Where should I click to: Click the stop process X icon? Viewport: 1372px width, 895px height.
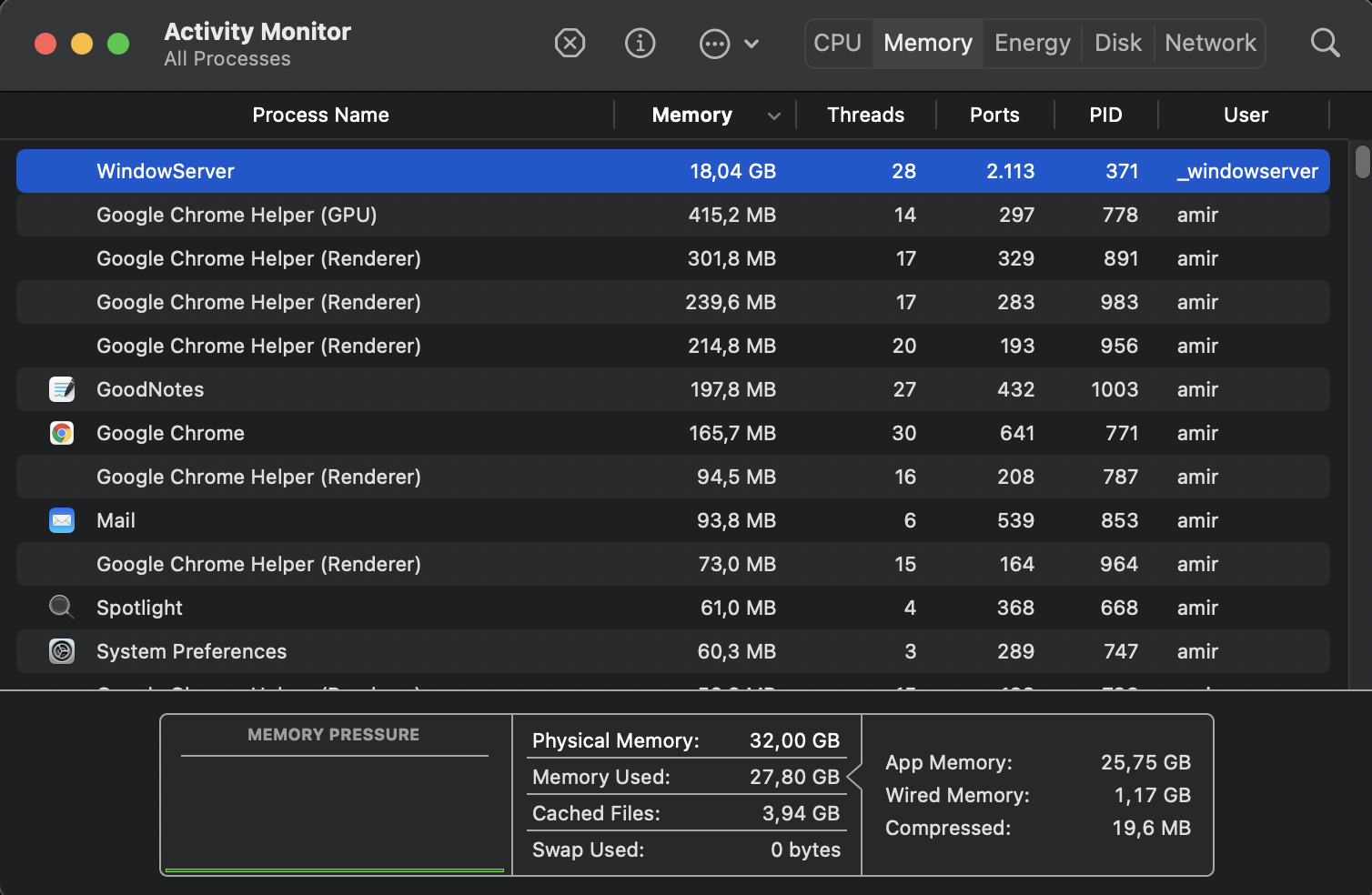[570, 43]
